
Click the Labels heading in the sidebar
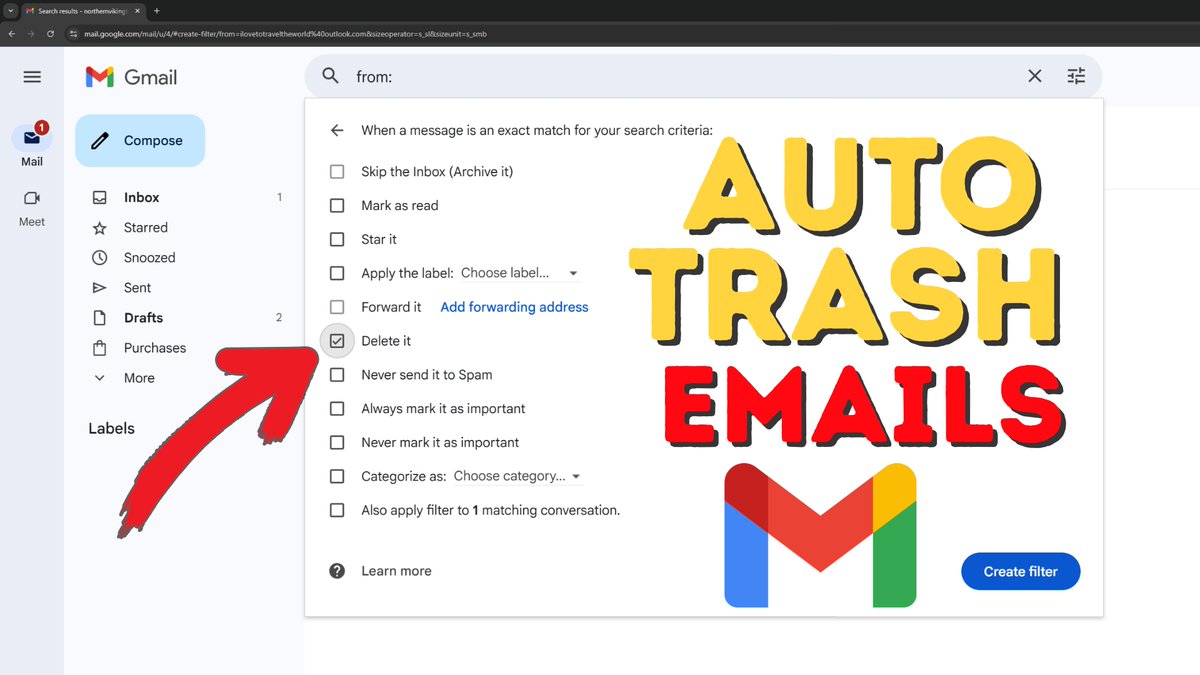(111, 428)
